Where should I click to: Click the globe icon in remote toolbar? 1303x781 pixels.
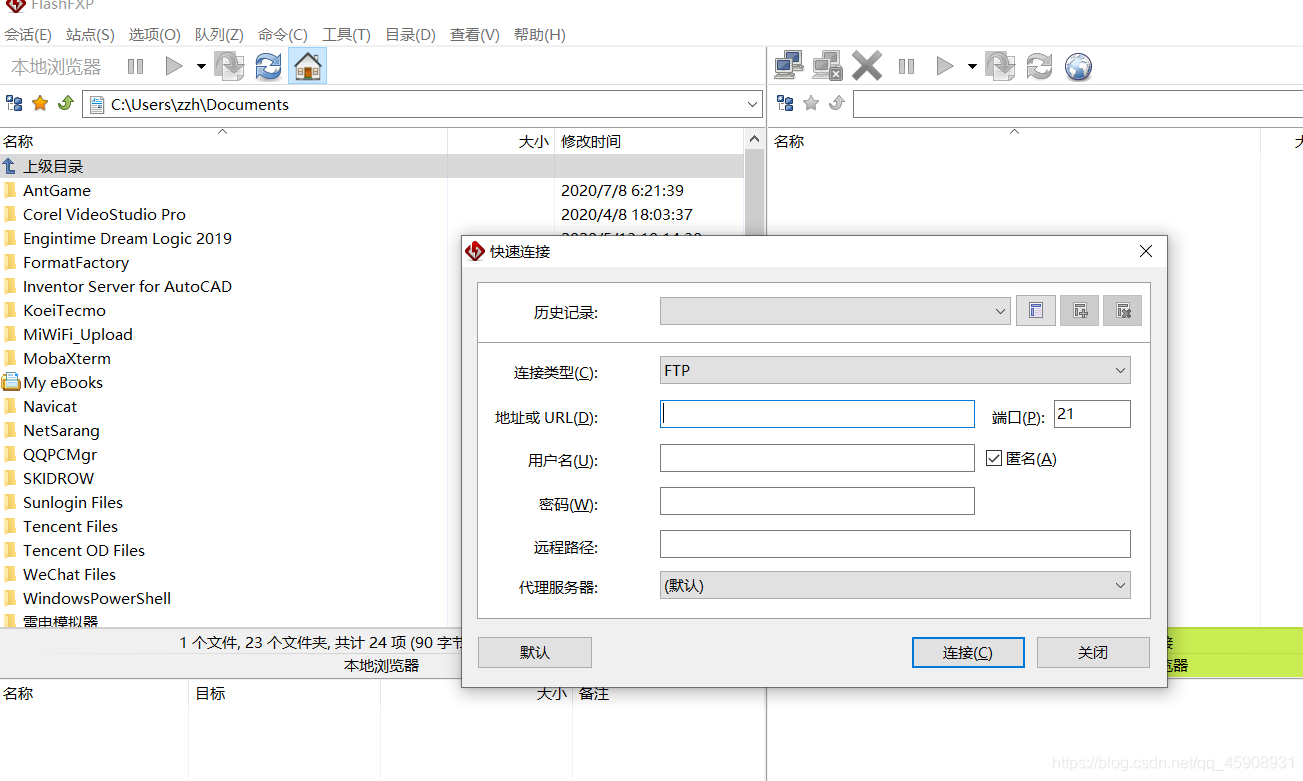[x=1078, y=66]
